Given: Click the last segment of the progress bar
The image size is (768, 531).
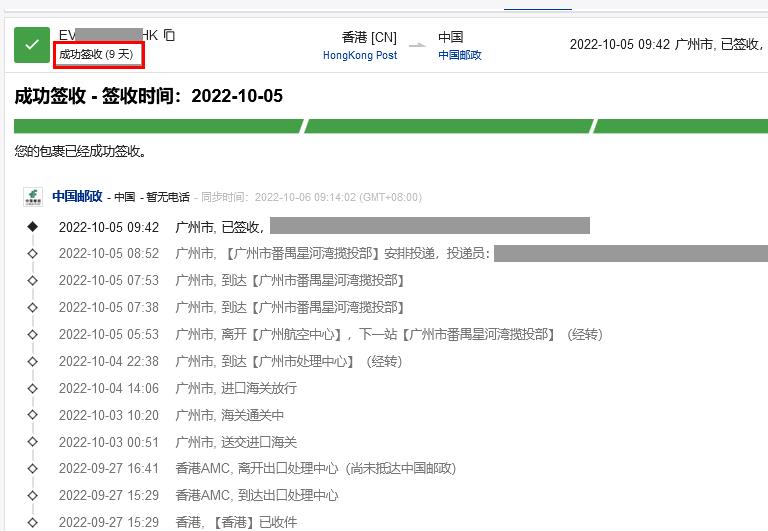Looking at the screenshot, I should pos(680,126).
